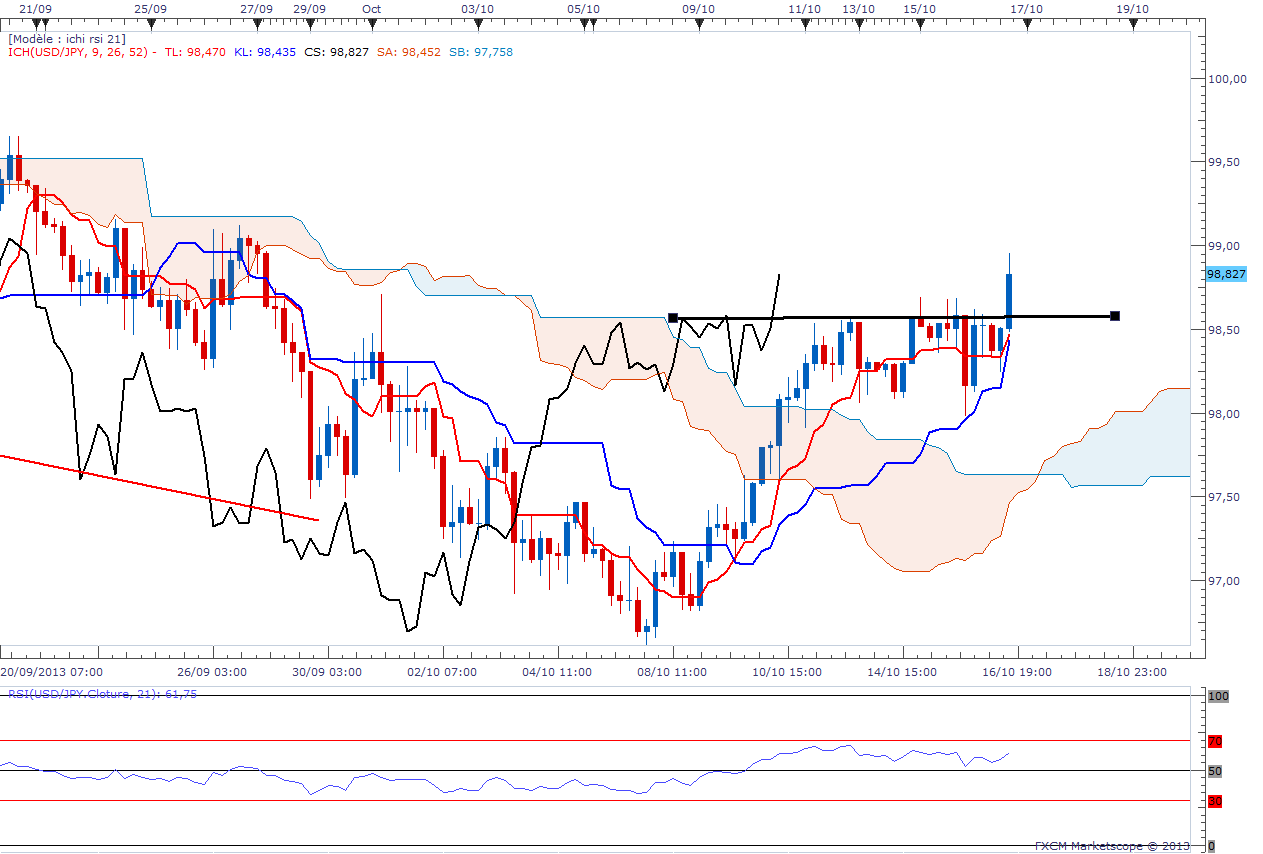Click the RSI 100 level label
The image size is (1263, 854).
1217,695
